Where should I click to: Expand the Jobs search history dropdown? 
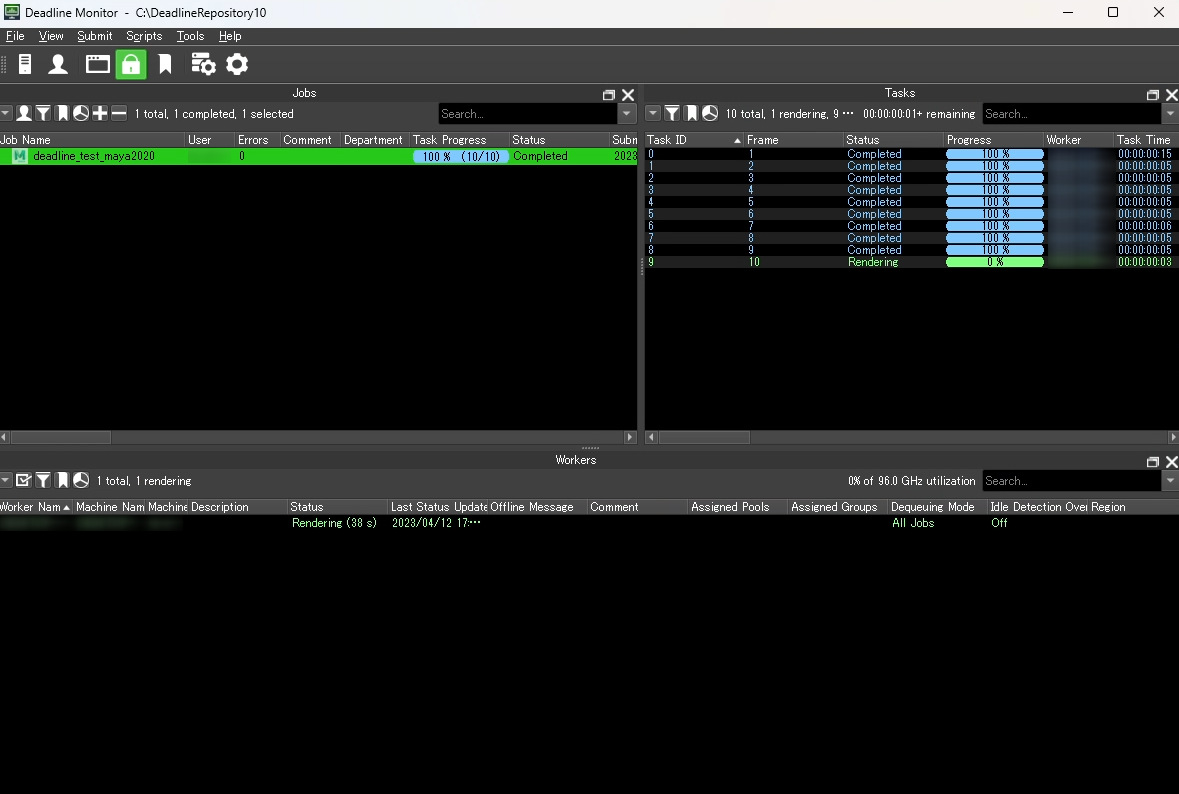[x=627, y=114]
